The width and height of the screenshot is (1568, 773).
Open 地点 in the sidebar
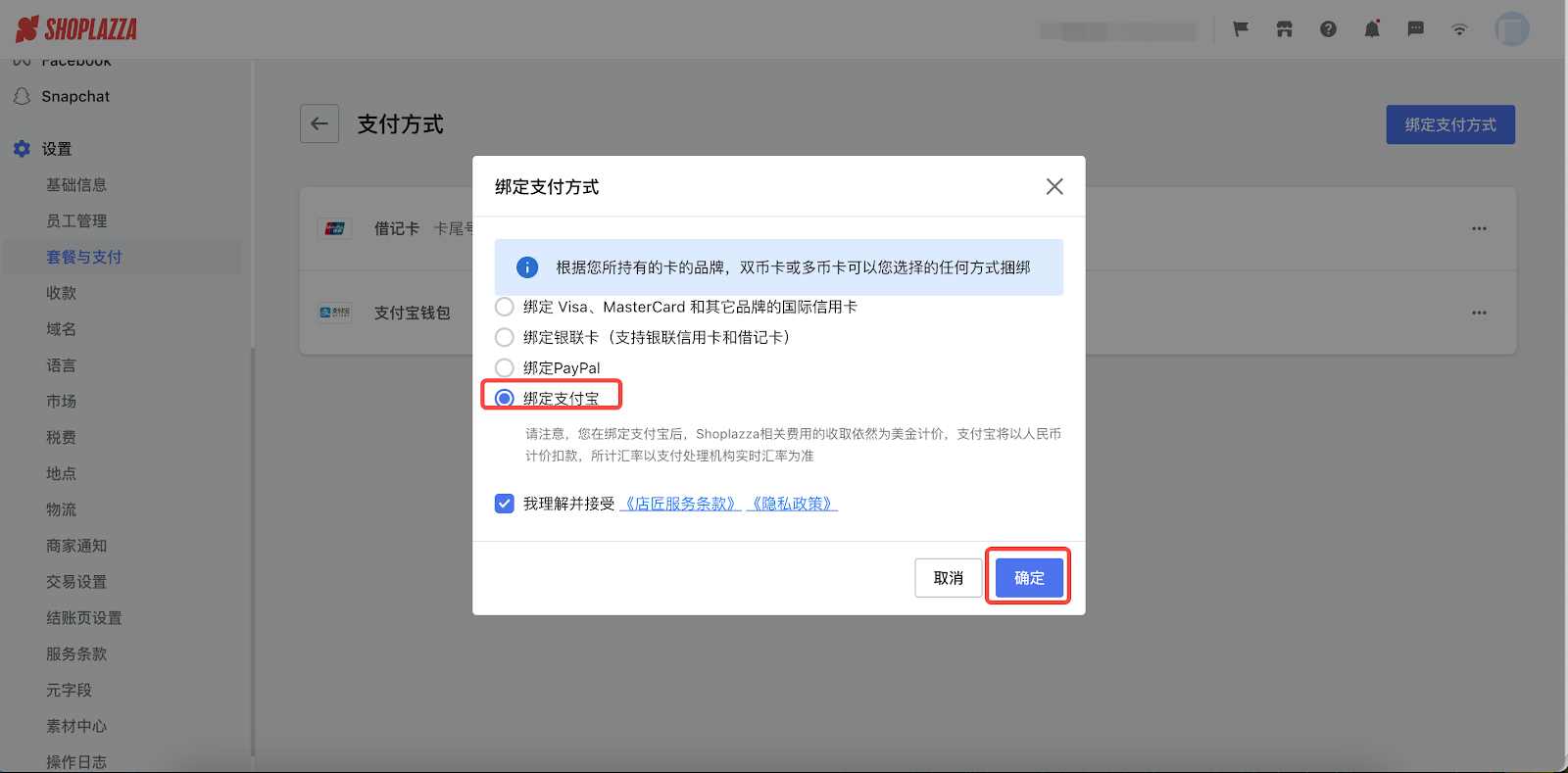click(x=61, y=473)
